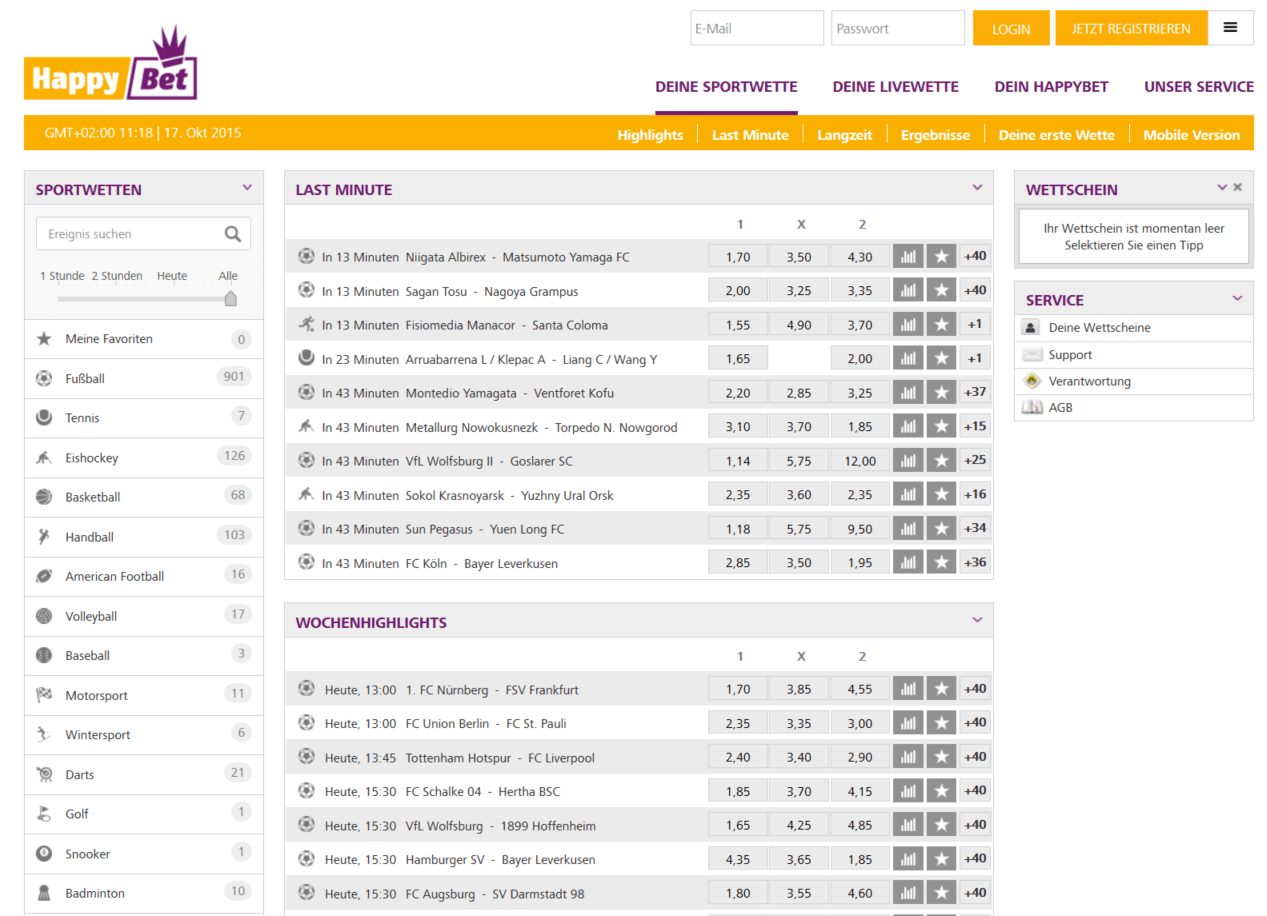Close the Wettschein panel
1267x916 pixels.
click(x=1238, y=187)
